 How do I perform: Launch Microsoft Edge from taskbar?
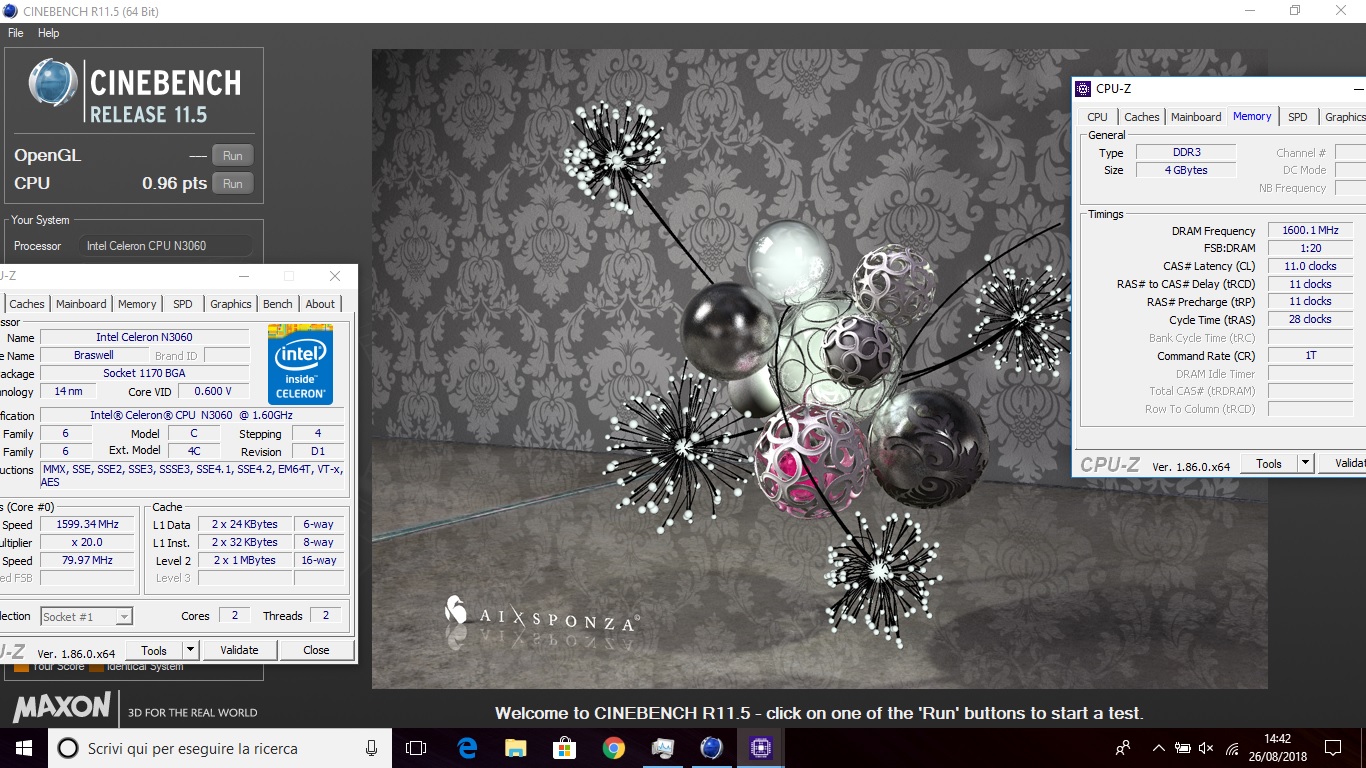tap(466, 748)
